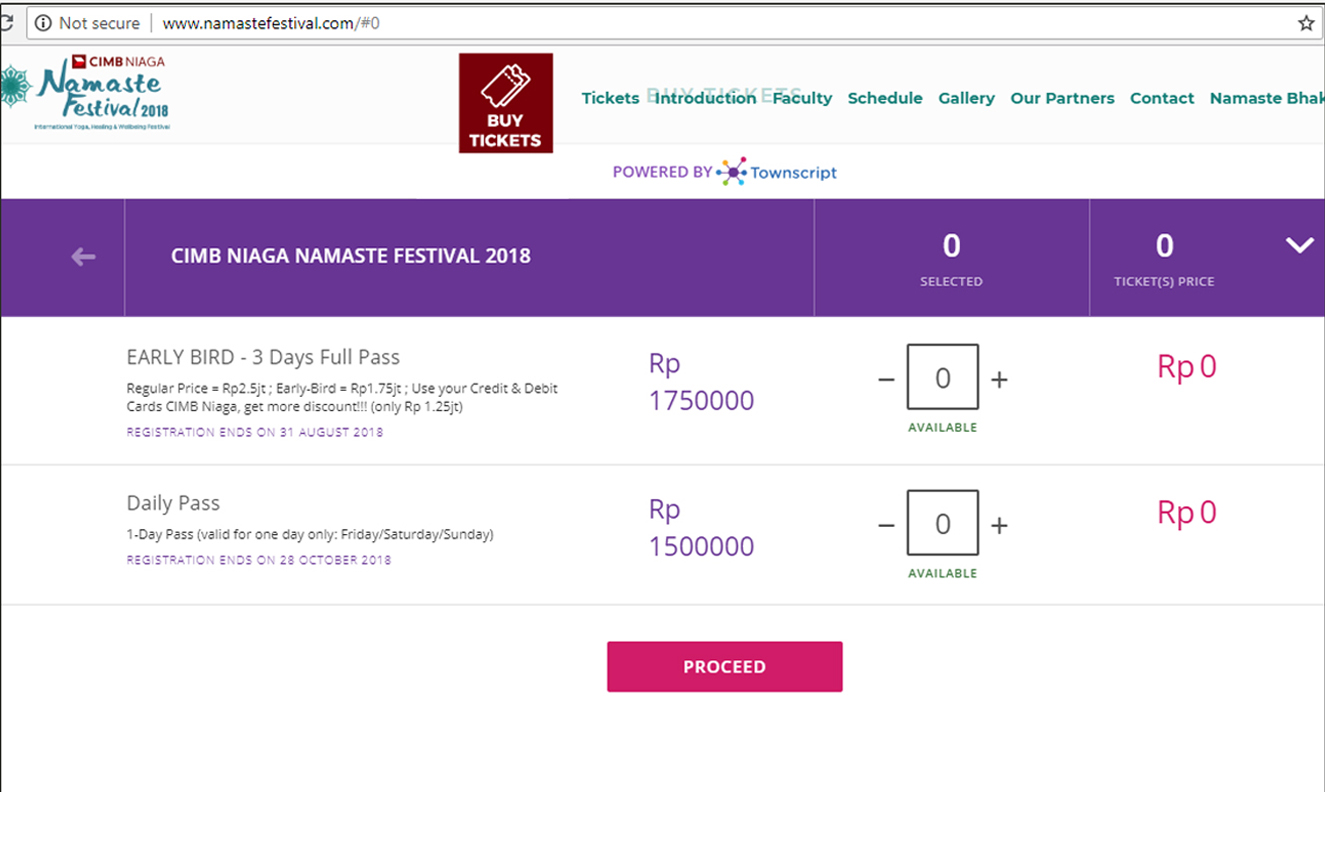Expand the ticket price summary chevron

1299,245
